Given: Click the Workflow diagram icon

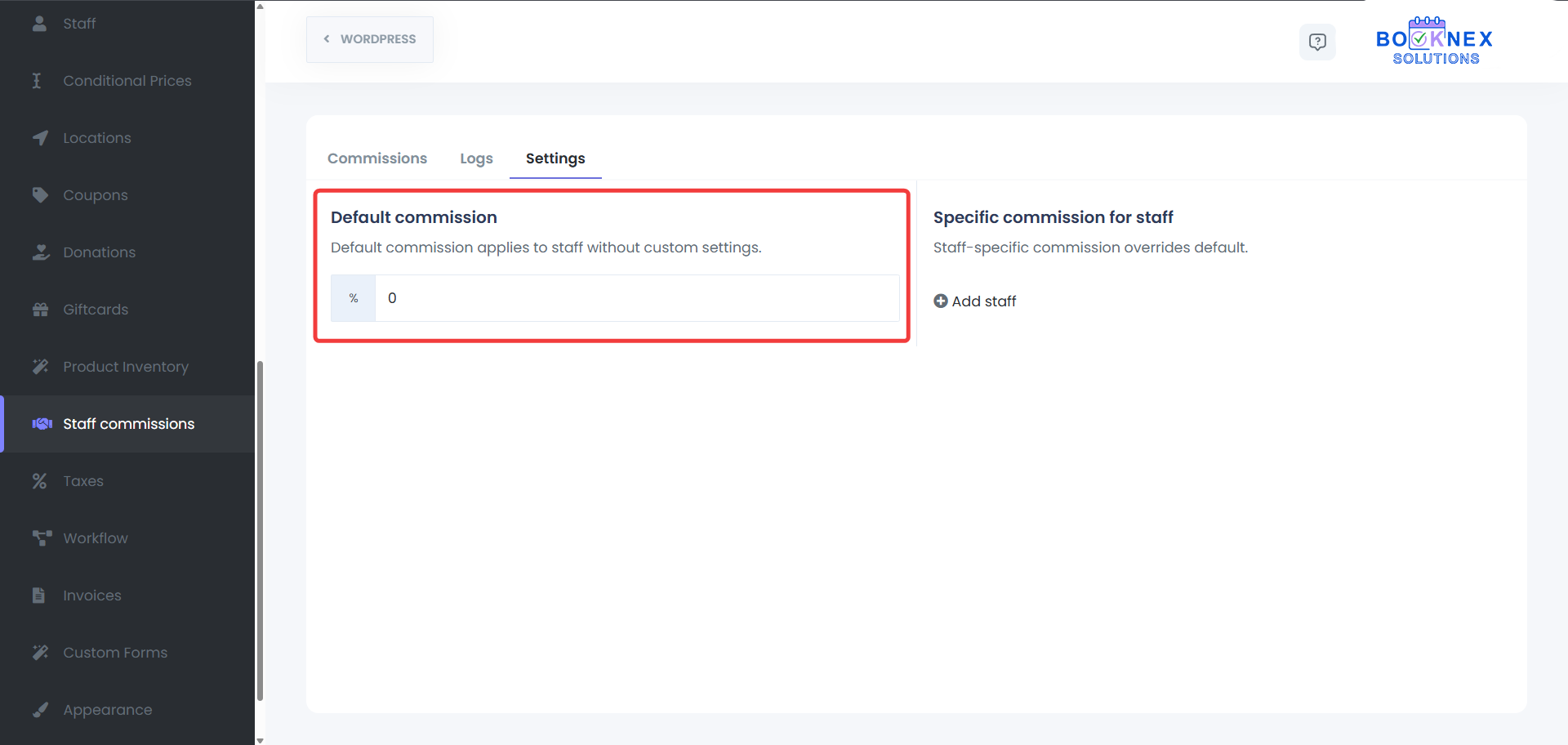Looking at the screenshot, I should (41, 538).
